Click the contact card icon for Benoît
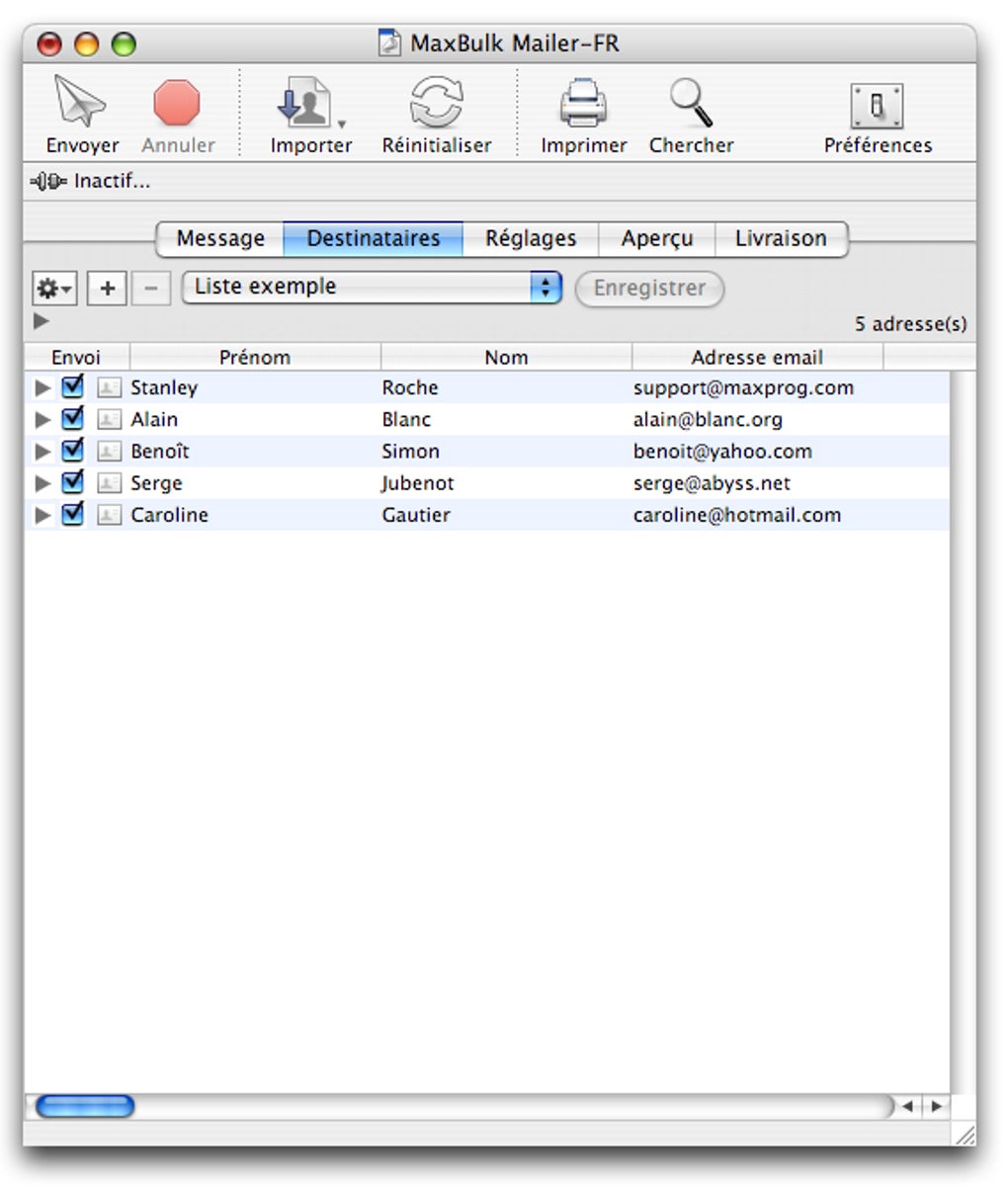The width and height of the screenshot is (1008, 1185). point(109,452)
